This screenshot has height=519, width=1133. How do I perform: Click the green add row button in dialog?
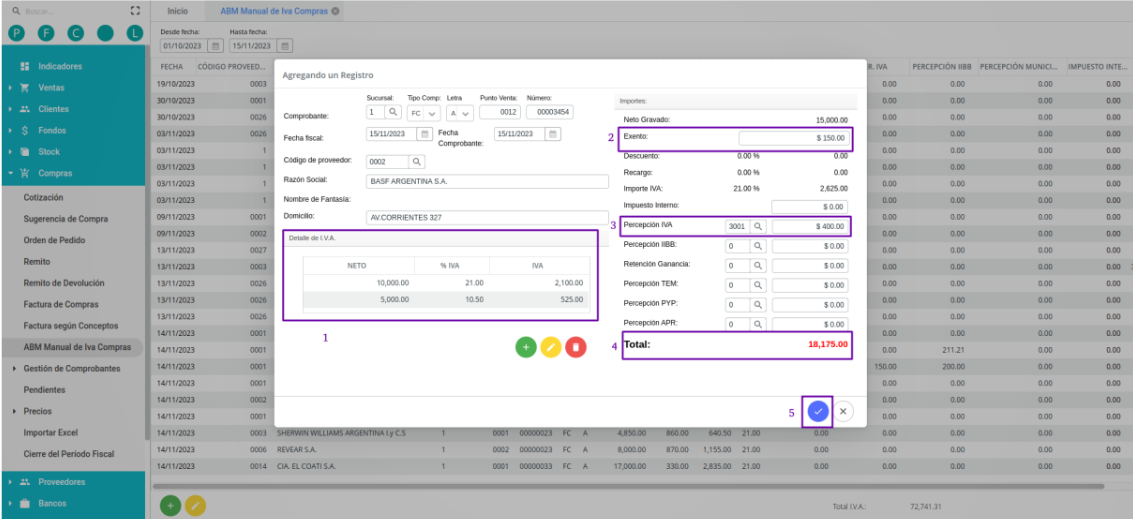tap(525, 348)
